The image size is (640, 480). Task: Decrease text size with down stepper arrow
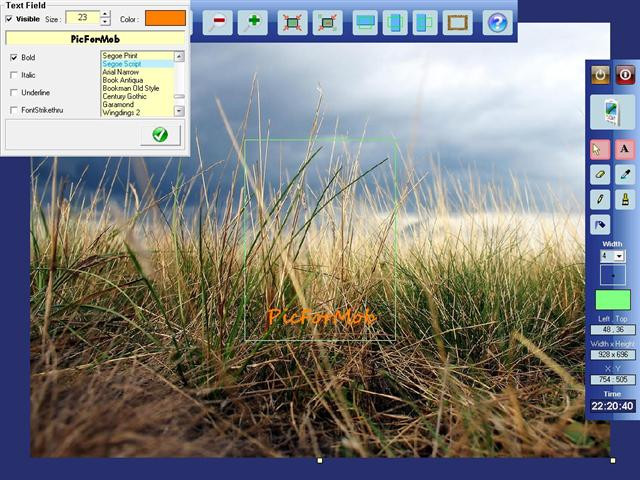(x=105, y=22)
